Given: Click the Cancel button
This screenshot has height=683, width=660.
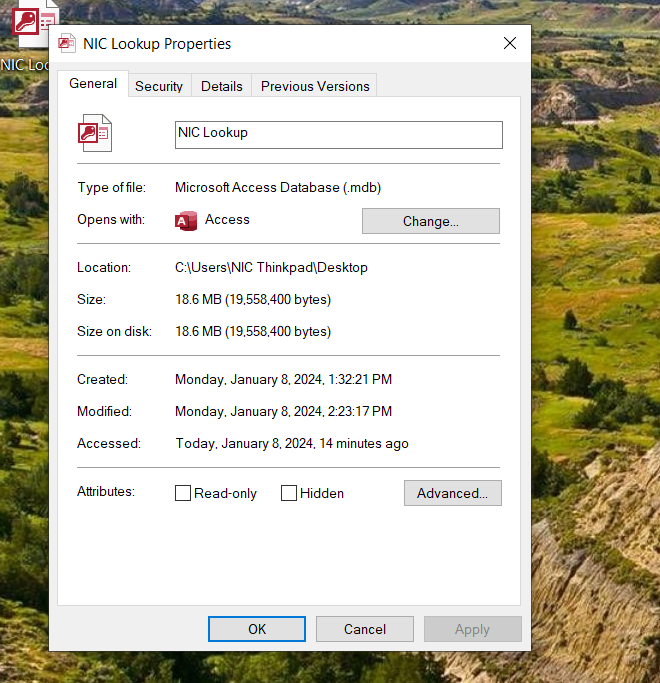Looking at the screenshot, I should click(365, 629).
